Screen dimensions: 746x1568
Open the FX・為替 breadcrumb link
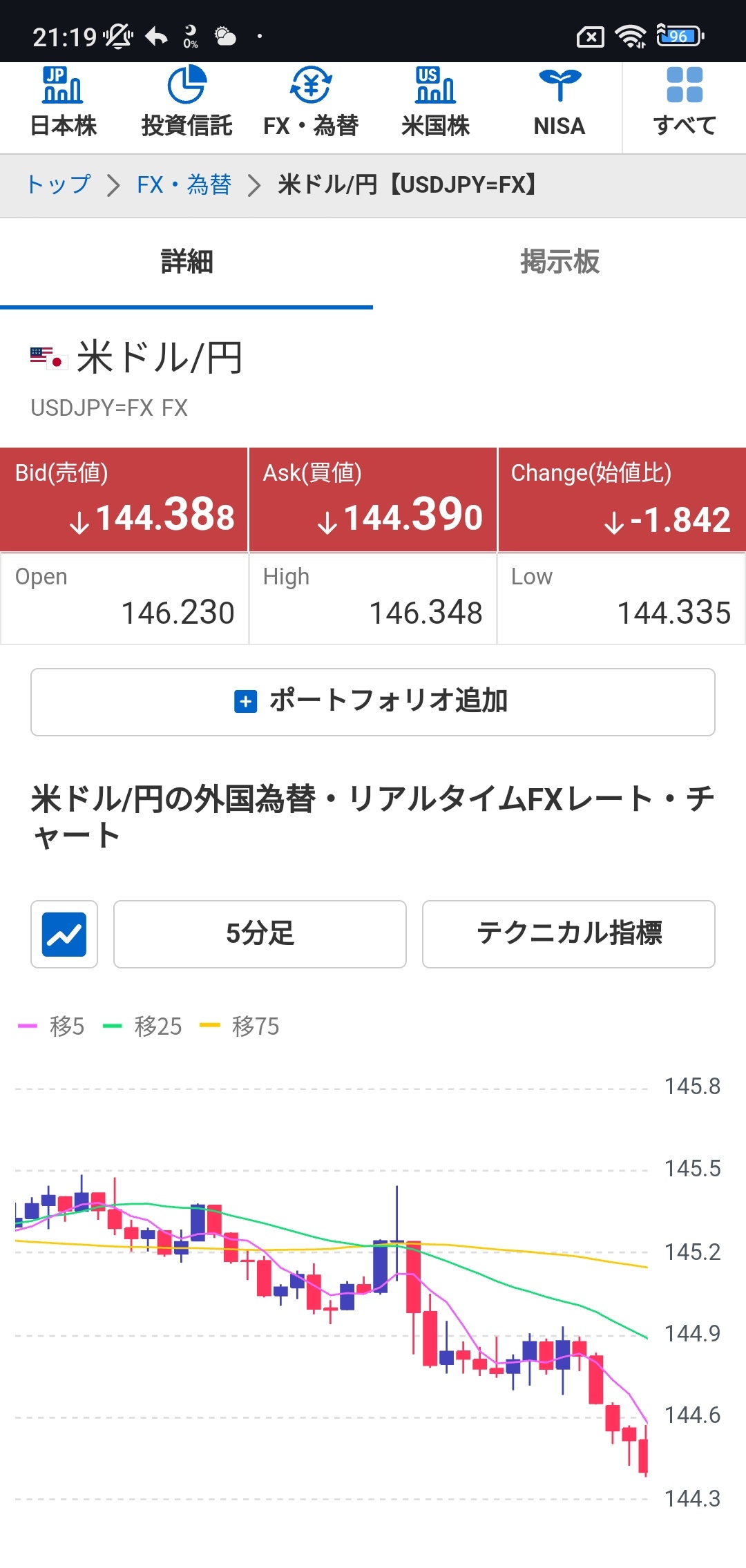coord(184,185)
